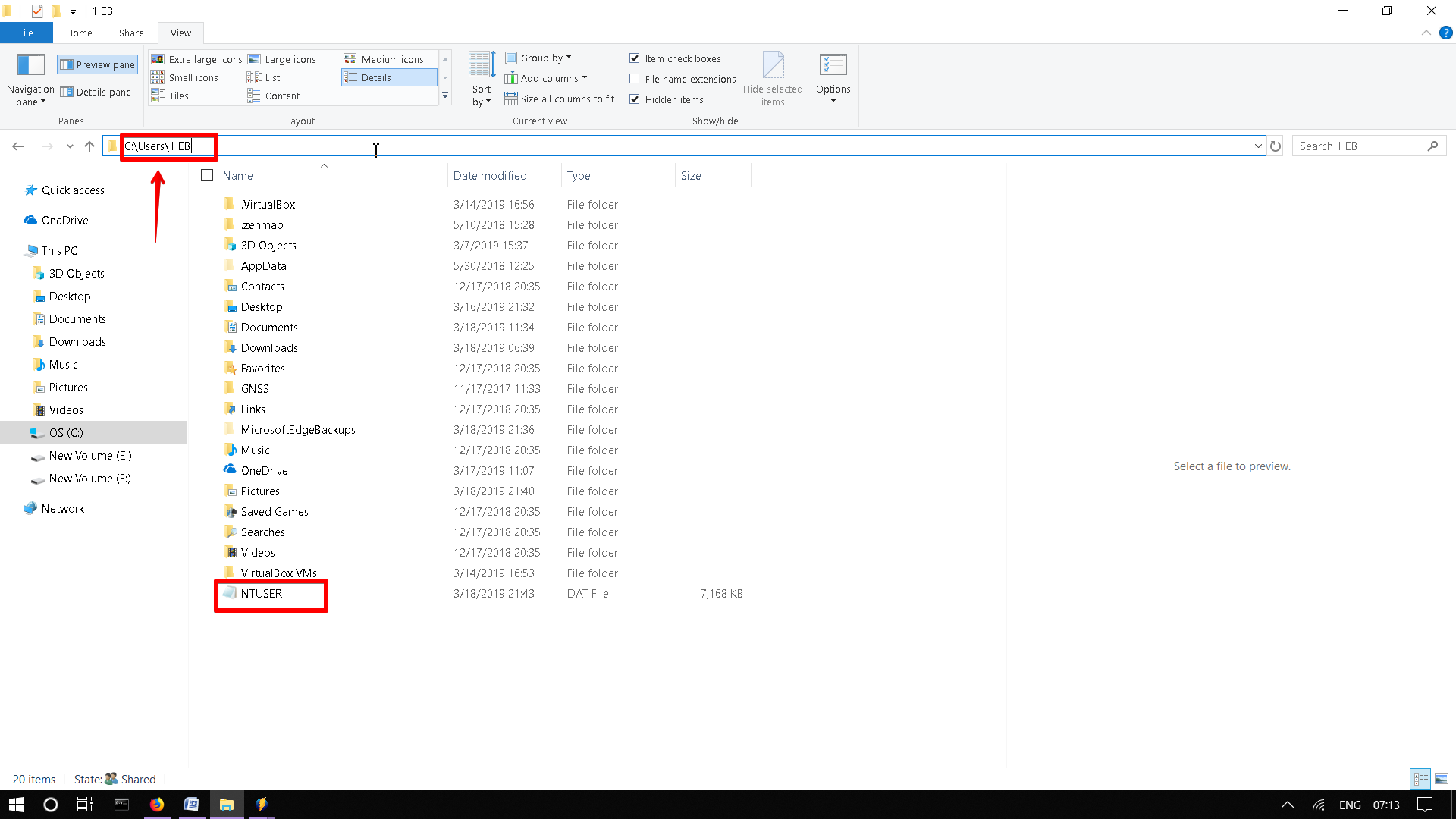Open the Quick Access Toolbar customize arrow

click(73, 11)
